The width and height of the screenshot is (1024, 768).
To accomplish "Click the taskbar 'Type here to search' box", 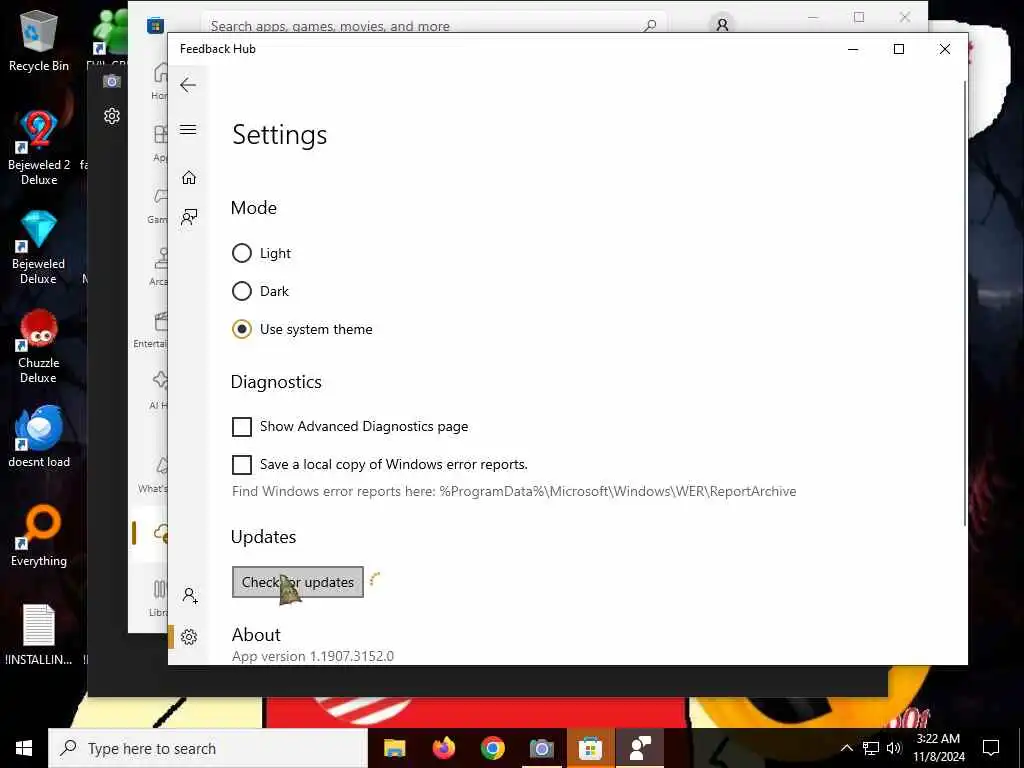I will point(208,748).
